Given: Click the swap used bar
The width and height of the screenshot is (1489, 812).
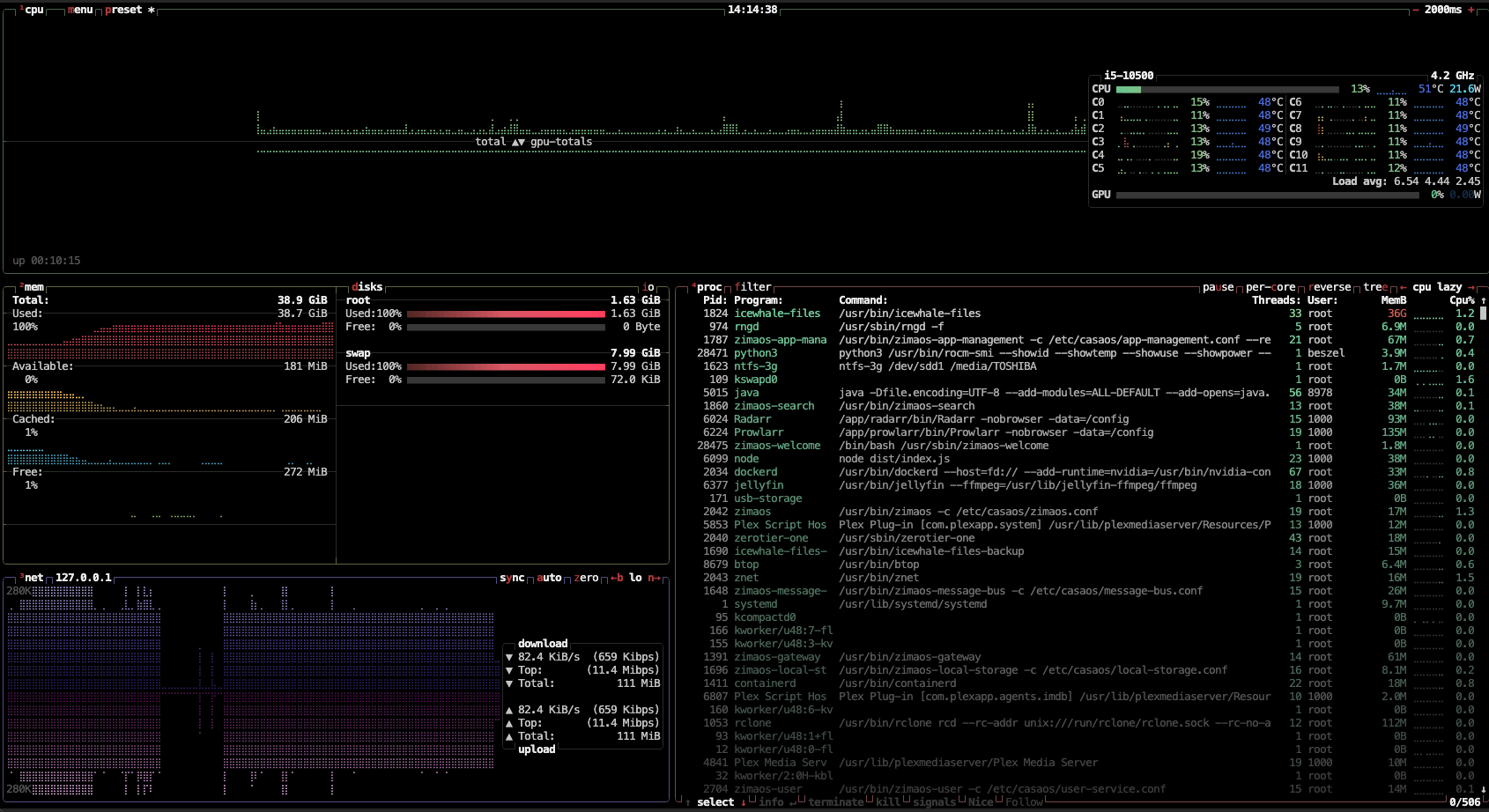Looking at the screenshot, I should (506, 366).
